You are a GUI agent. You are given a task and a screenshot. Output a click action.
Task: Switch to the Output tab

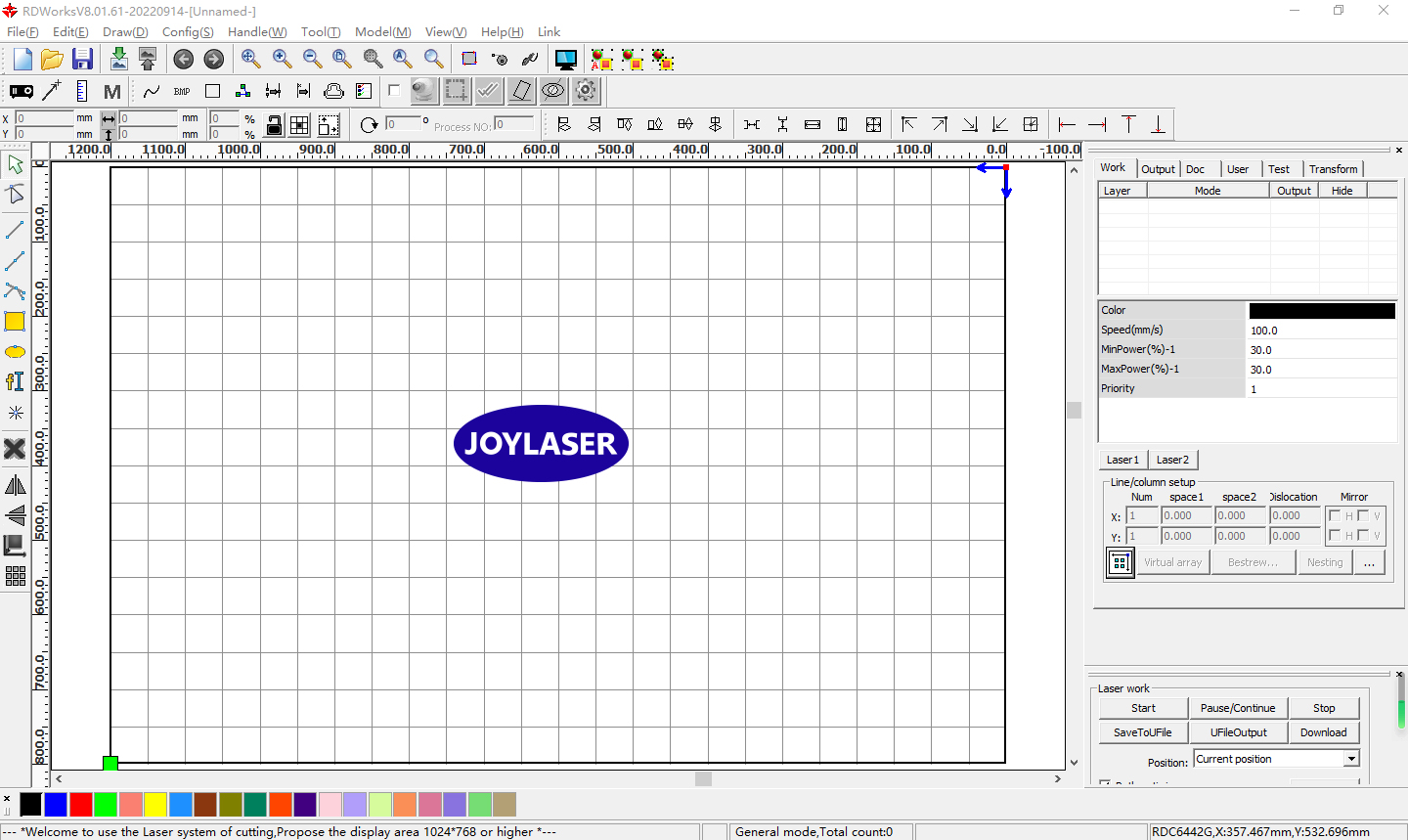tap(1159, 169)
